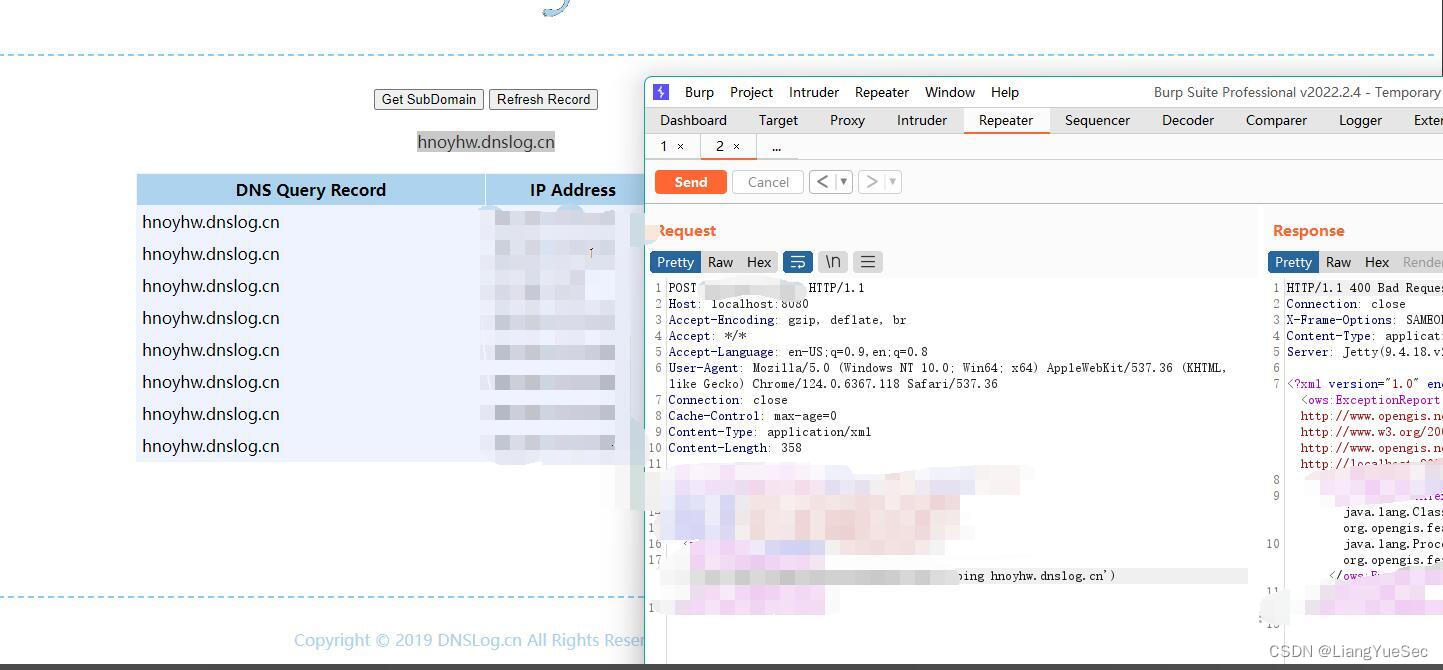This screenshot has width=1443, height=670.
Task: Select Raw view in Response panel
Action: tap(1338, 262)
